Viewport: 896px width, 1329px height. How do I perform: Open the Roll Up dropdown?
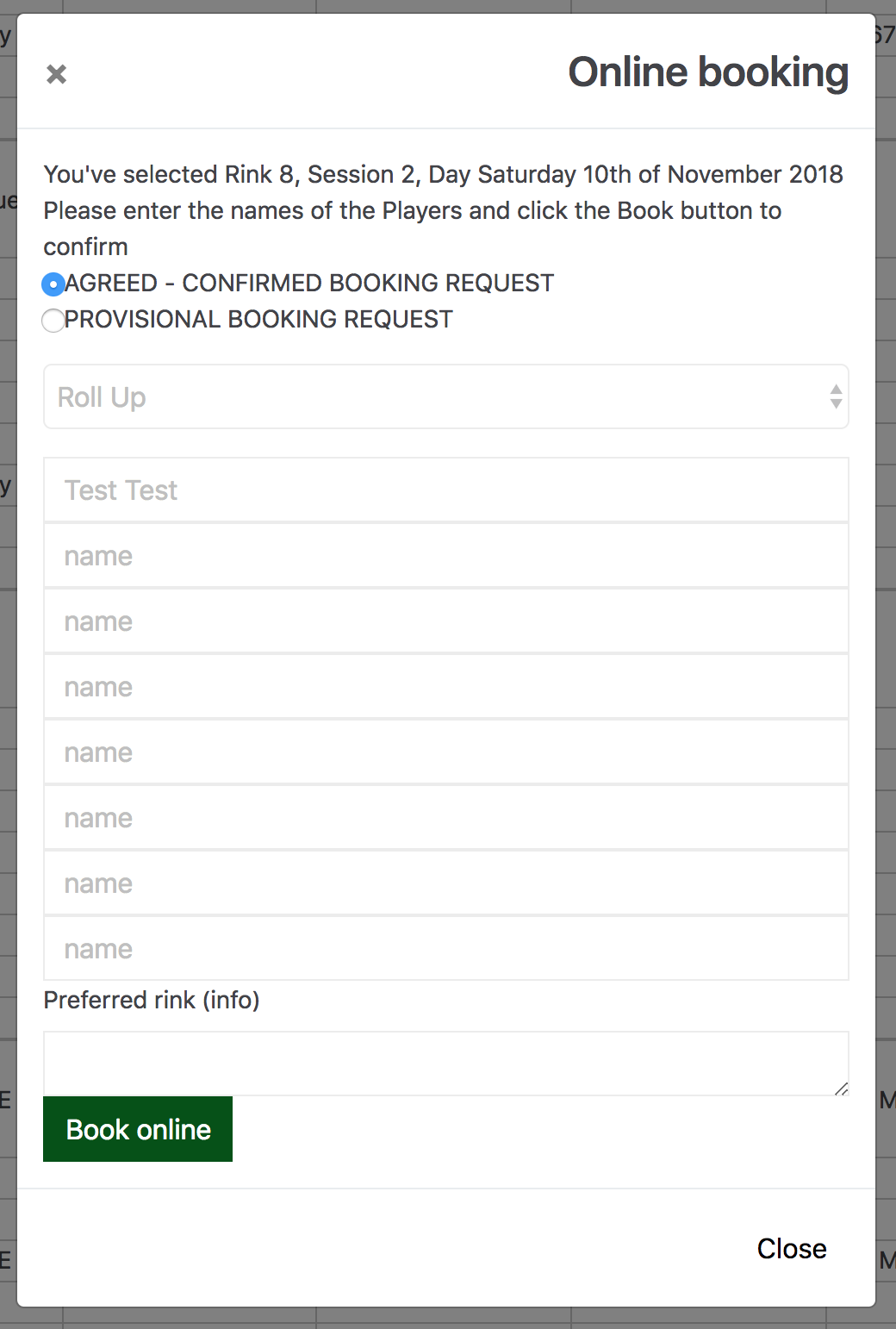click(x=431, y=397)
